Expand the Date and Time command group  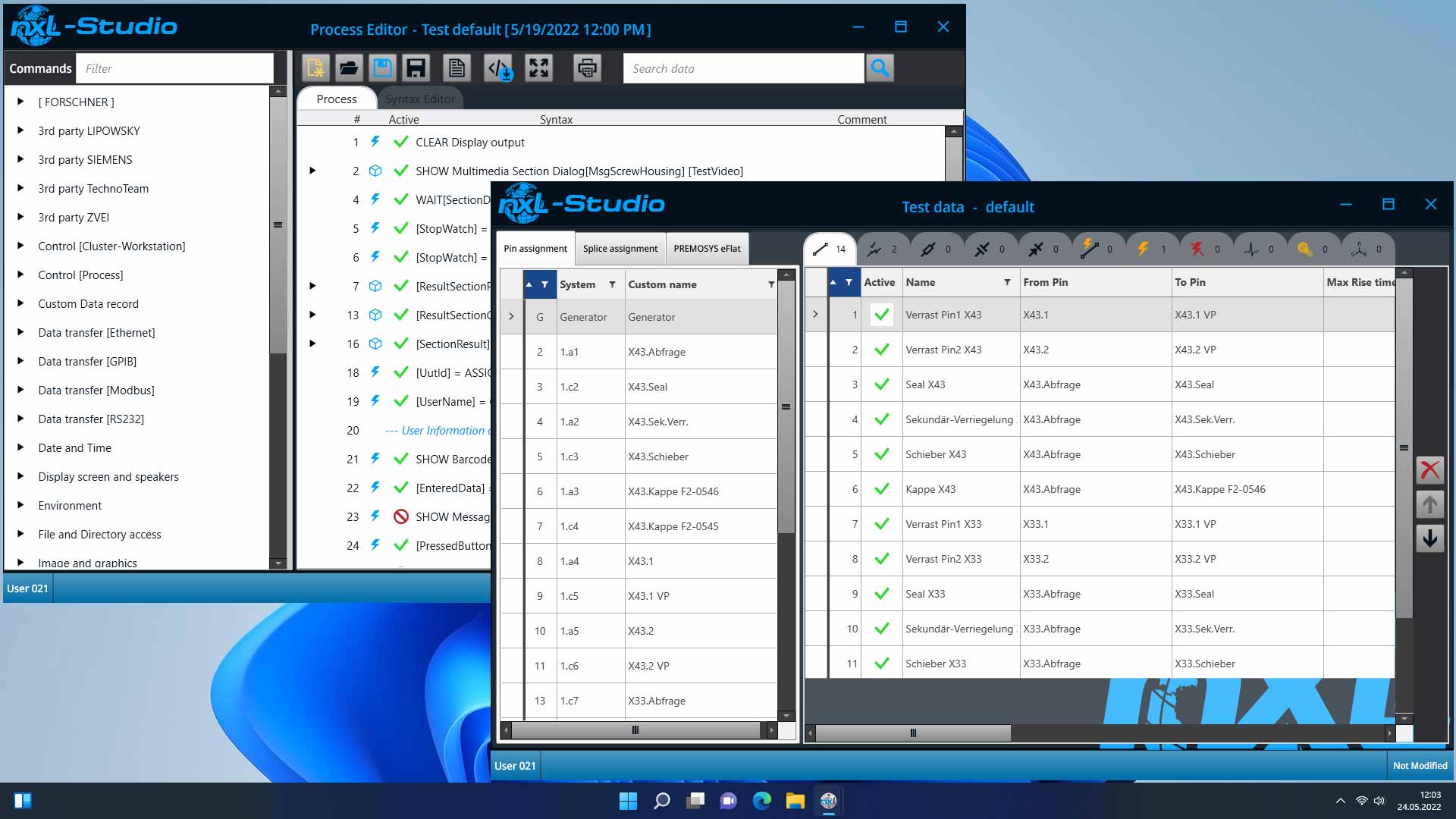[20, 448]
